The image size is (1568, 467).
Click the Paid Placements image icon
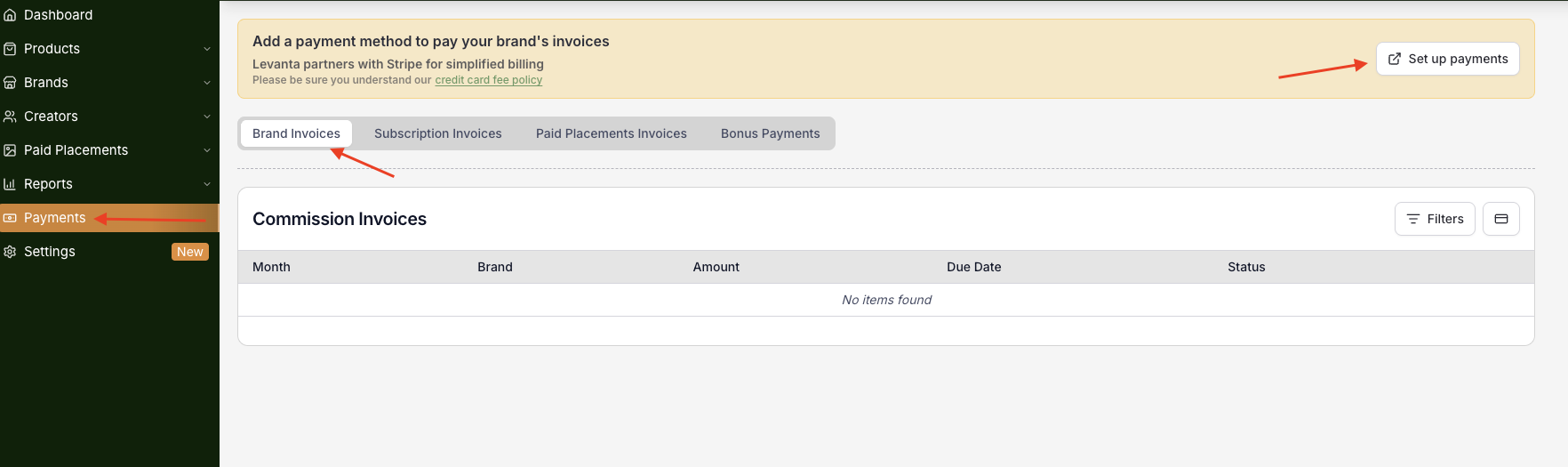point(10,150)
